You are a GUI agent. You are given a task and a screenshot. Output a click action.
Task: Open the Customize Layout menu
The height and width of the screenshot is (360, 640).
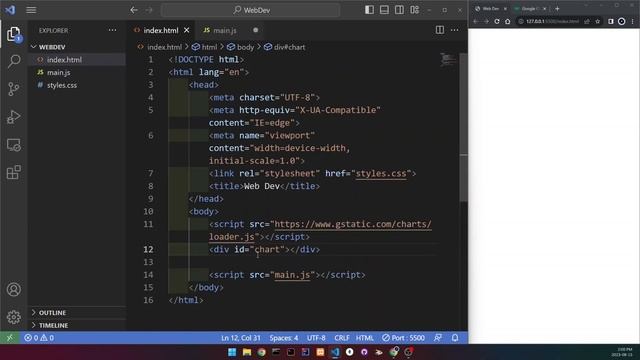click(414, 10)
